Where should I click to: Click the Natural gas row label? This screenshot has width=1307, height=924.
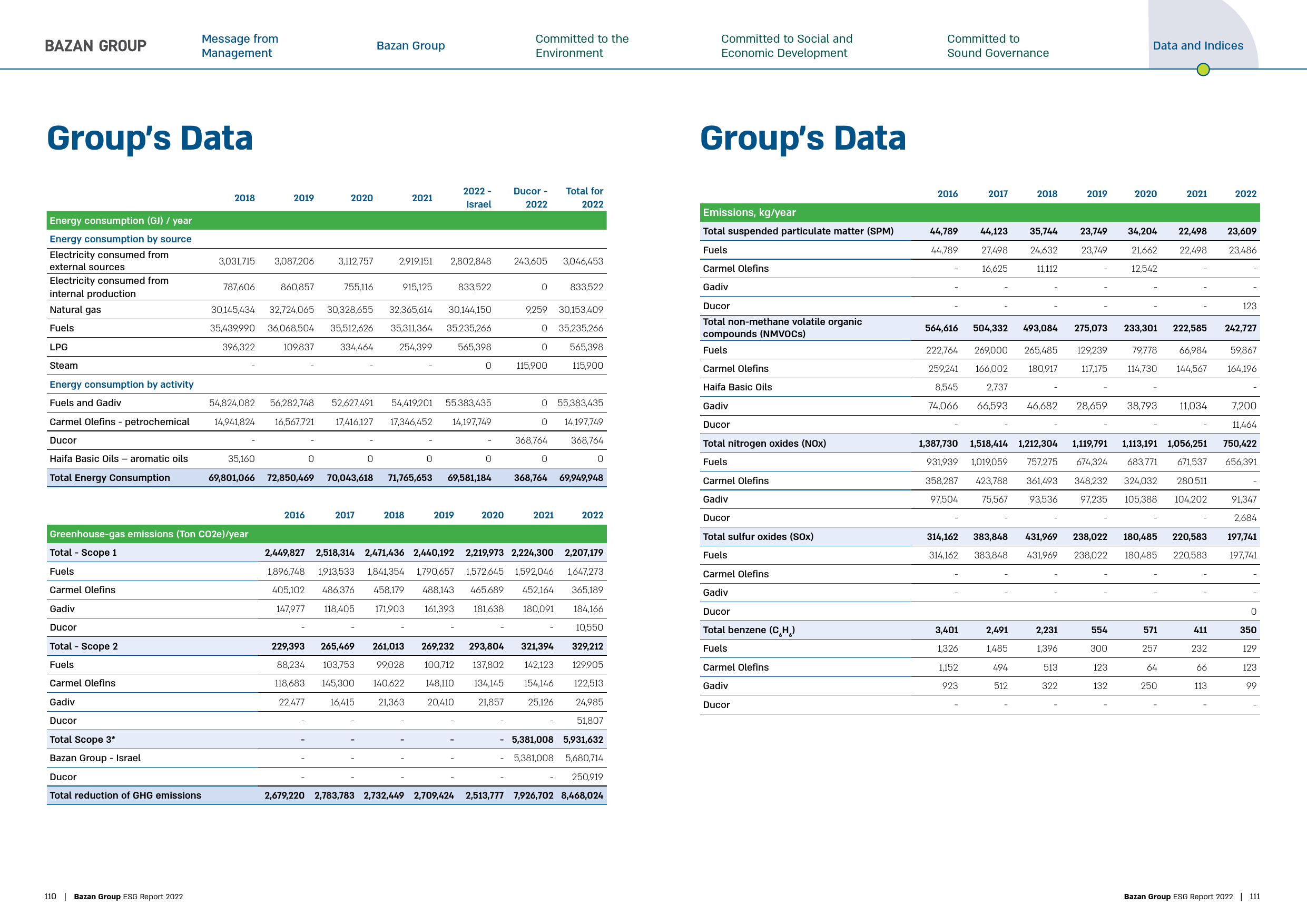point(75,310)
